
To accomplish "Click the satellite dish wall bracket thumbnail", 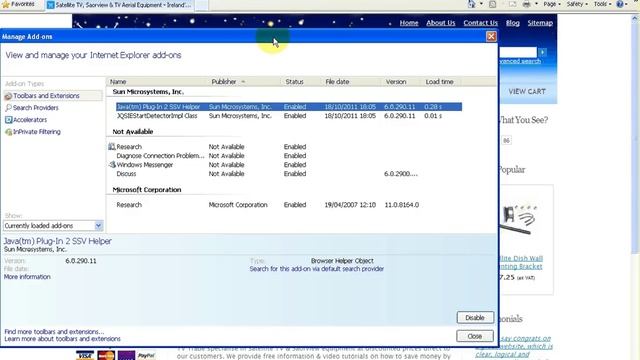I will coord(519,221).
